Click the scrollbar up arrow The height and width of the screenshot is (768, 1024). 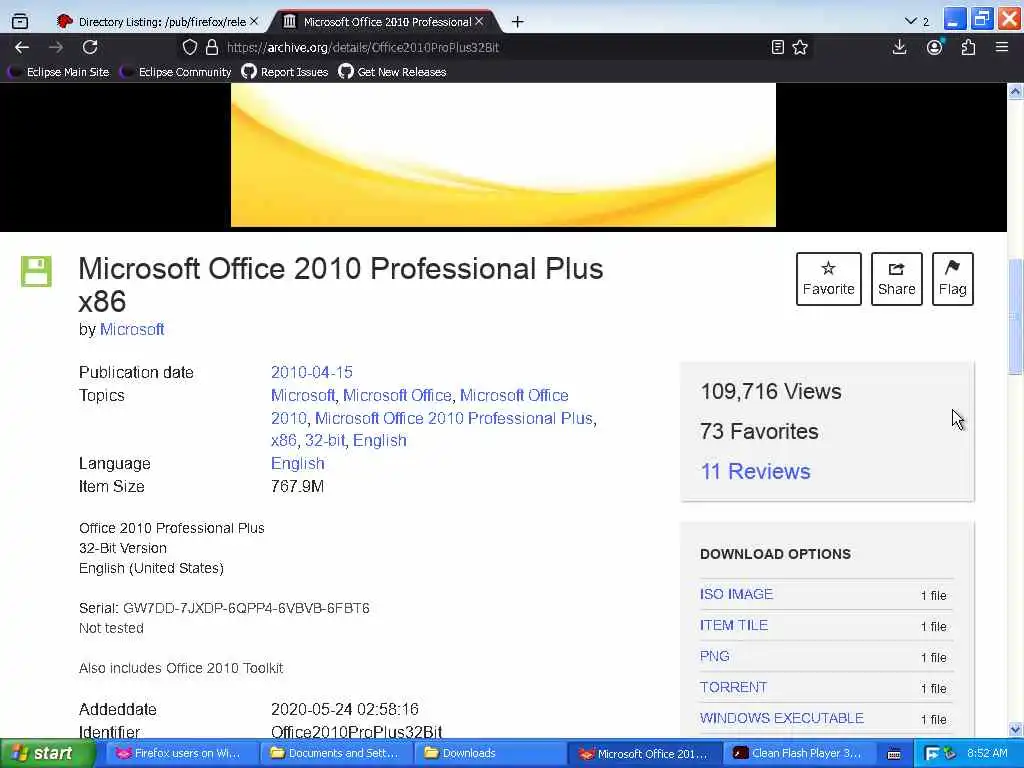pyautogui.click(x=1015, y=91)
